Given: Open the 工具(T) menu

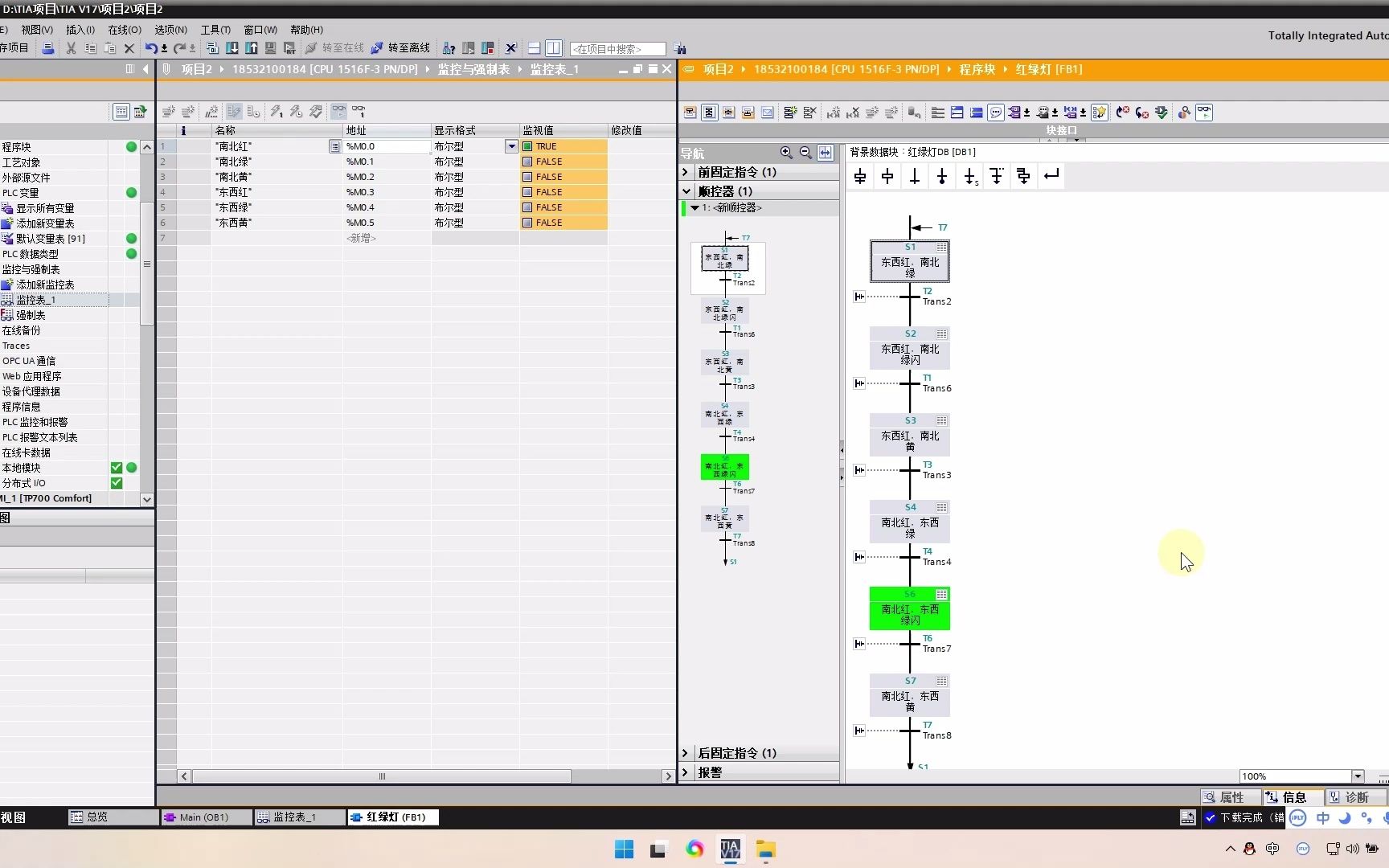Looking at the screenshot, I should click(x=215, y=30).
